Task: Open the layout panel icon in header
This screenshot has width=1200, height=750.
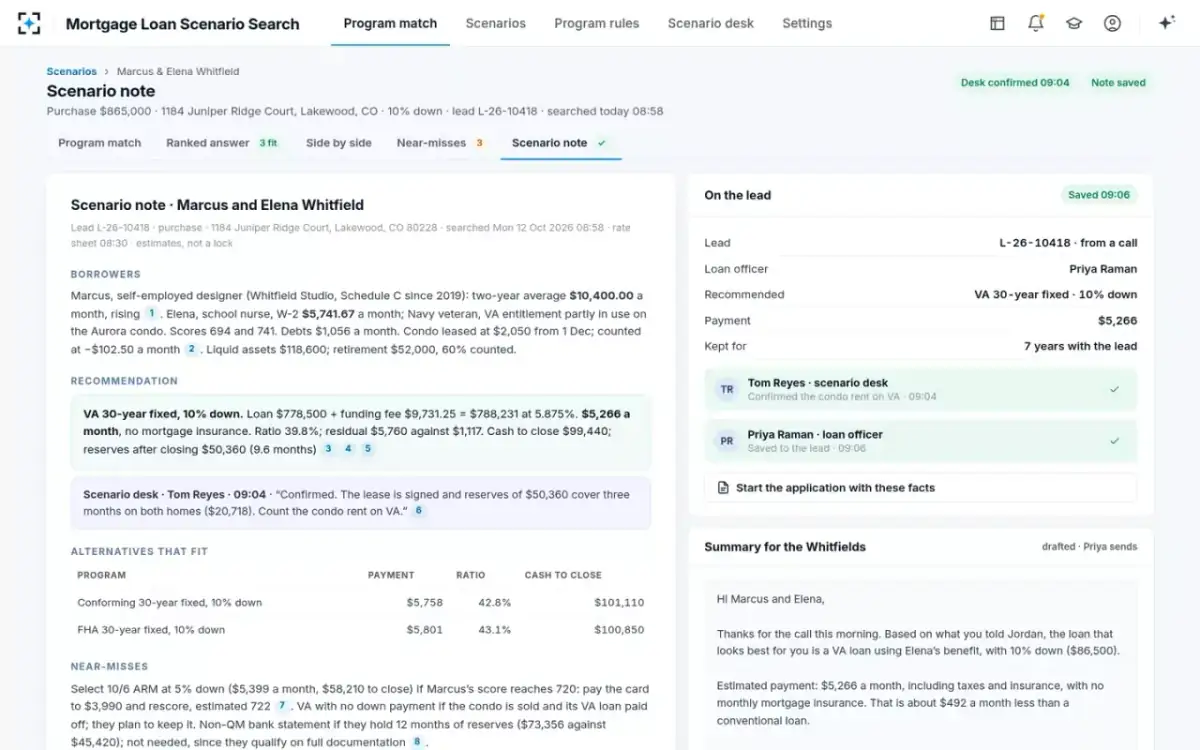Action: tap(997, 23)
